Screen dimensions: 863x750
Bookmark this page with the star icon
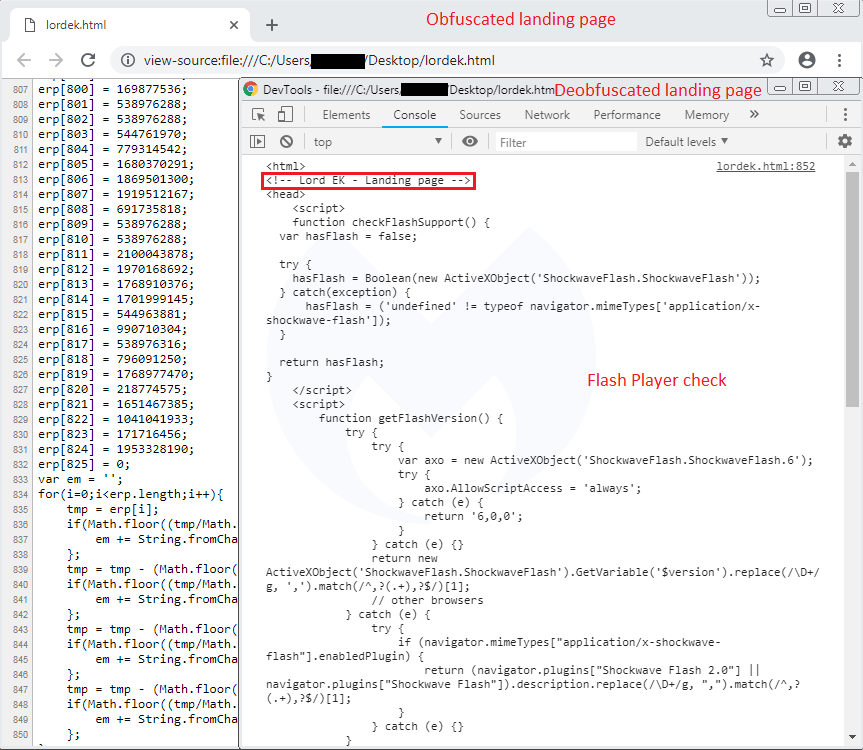[x=767, y=60]
